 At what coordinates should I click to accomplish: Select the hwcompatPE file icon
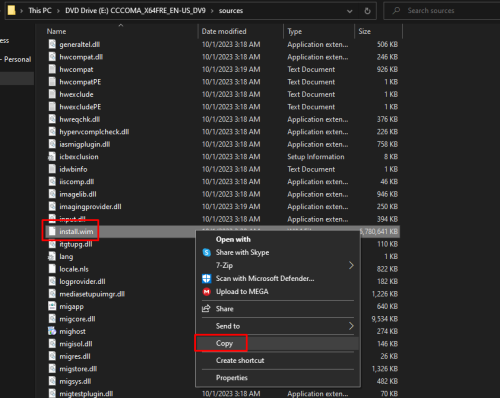click(x=52, y=82)
